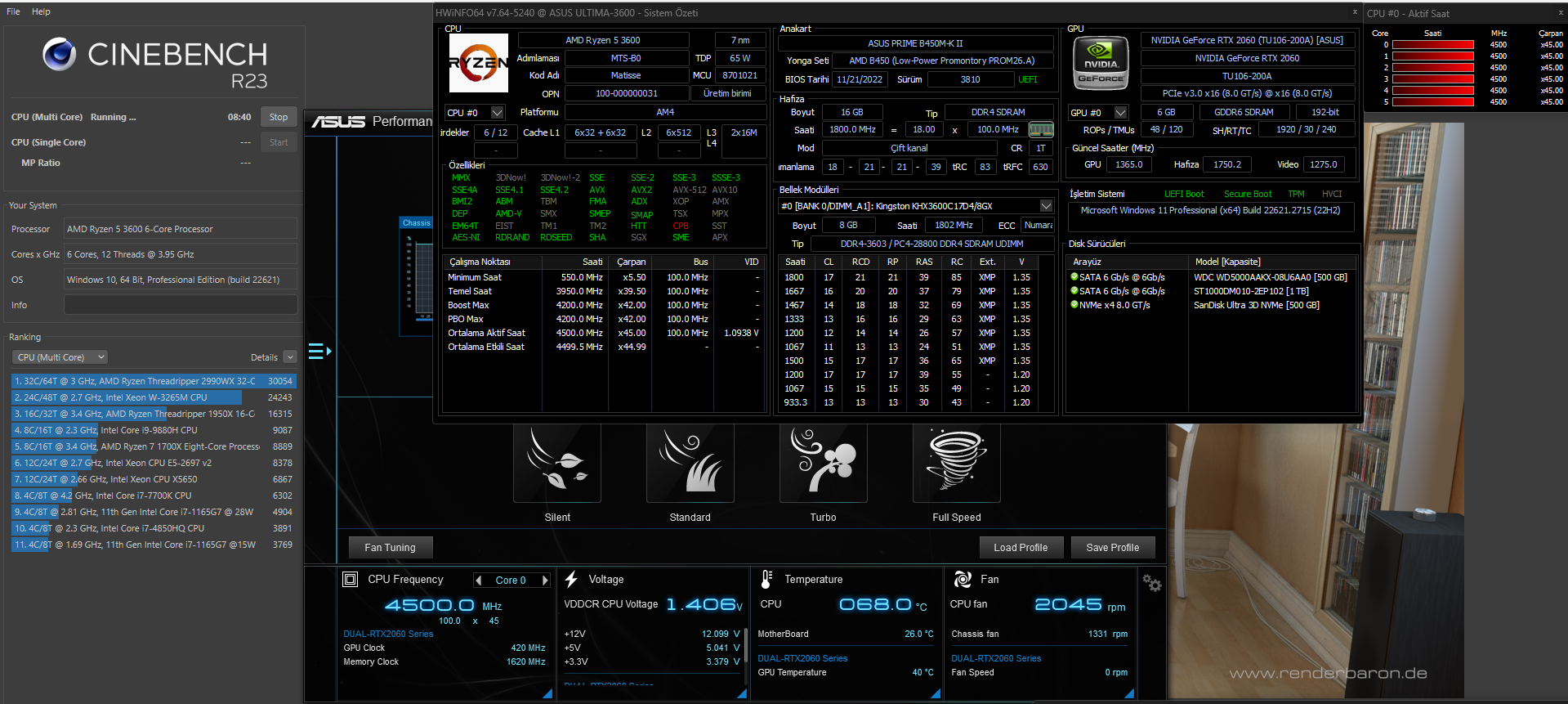Click the 'DUAL-RTX2060 Series' link under CPU Frequency

(388, 634)
